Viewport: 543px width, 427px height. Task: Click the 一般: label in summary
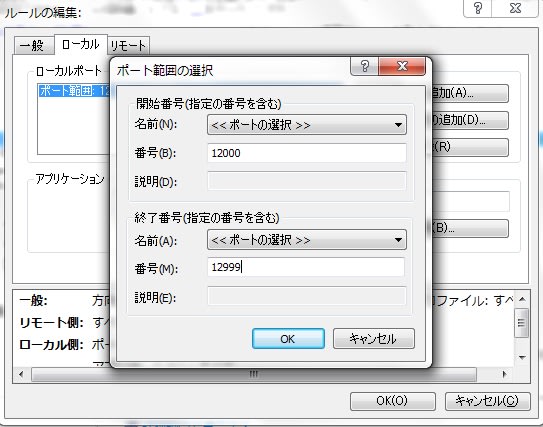tap(34, 301)
